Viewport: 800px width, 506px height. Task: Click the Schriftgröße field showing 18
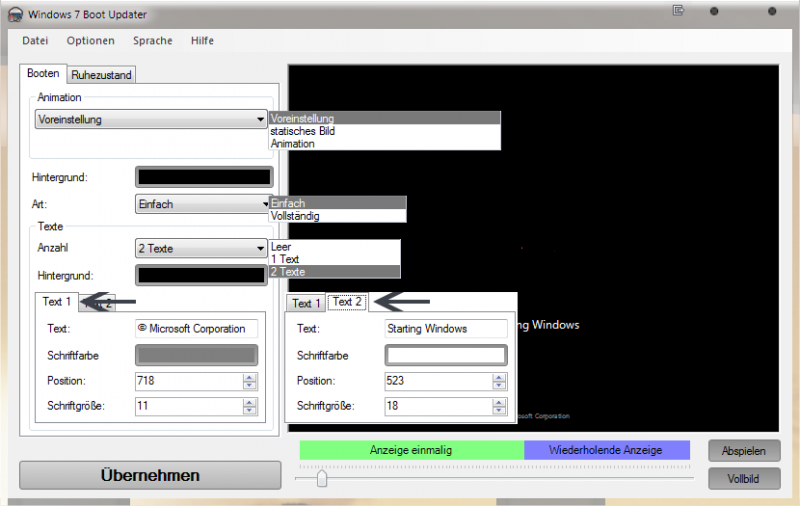point(438,406)
